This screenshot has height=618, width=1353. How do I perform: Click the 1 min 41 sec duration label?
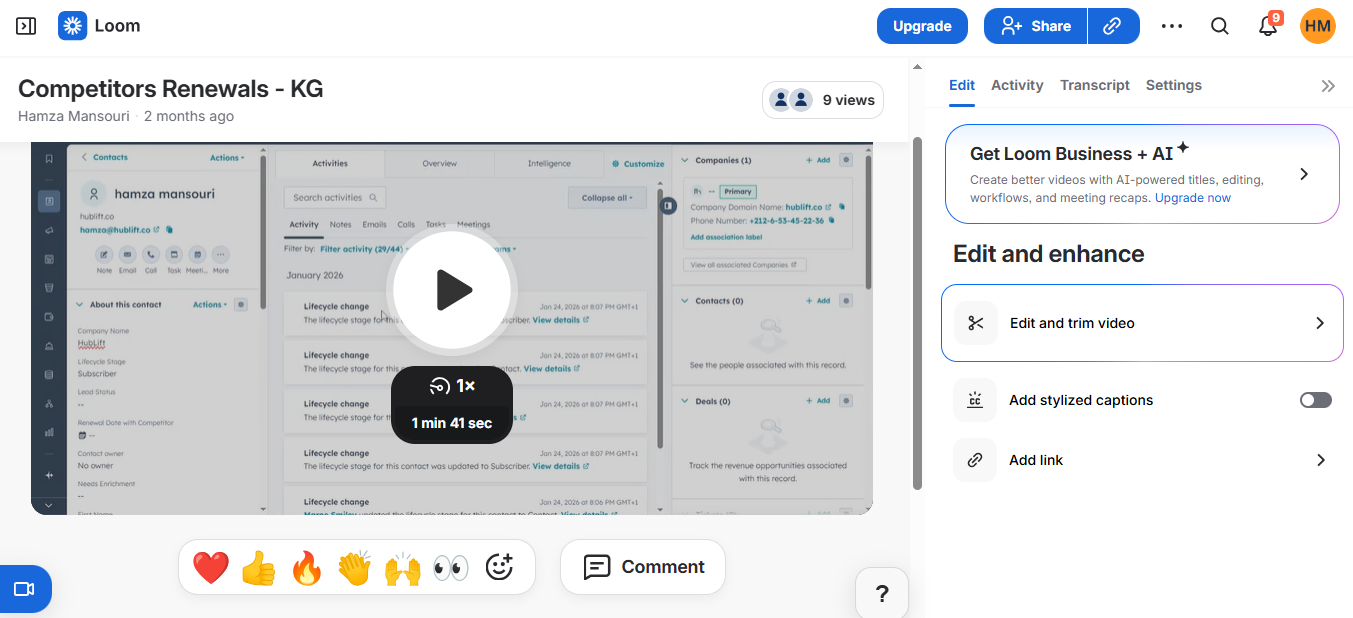coord(452,423)
